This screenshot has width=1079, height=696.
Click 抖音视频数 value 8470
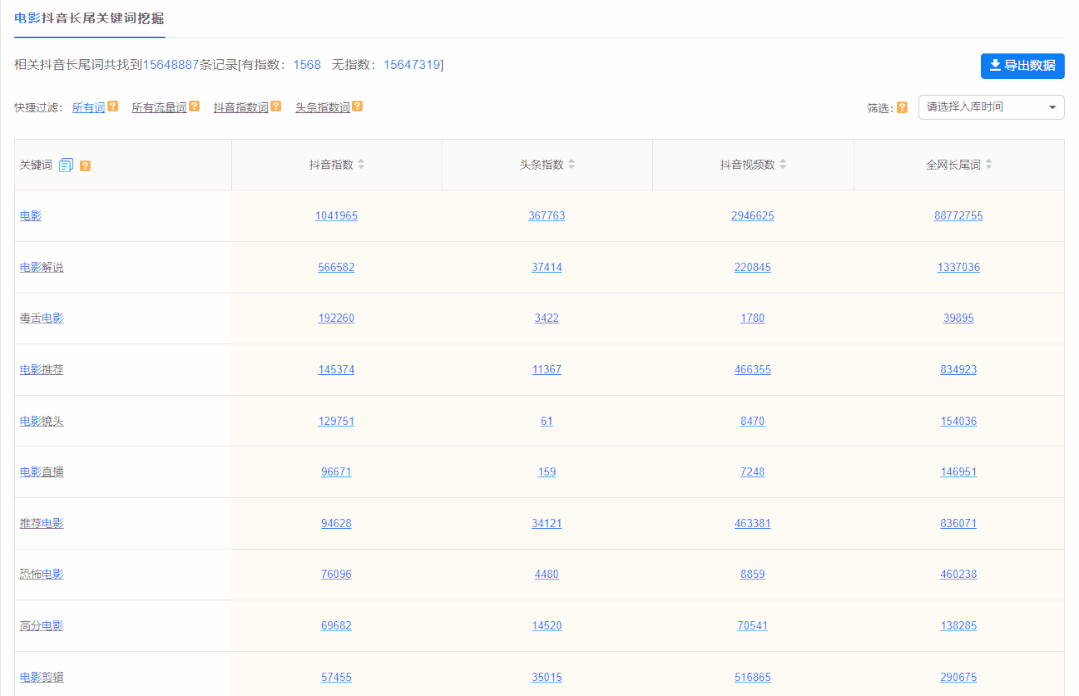[x=752, y=421]
